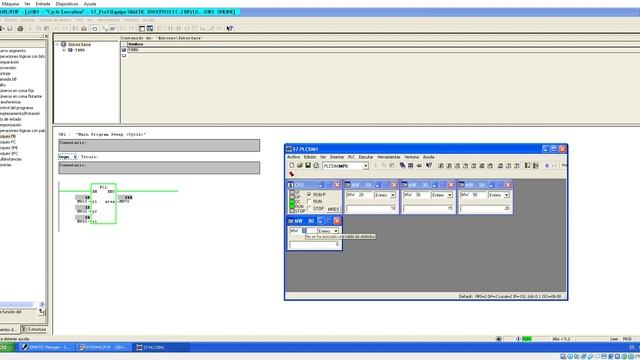Open the Ayuda menu in S7-PLCSIM
The height and width of the screenshot is (360, 640).
coord(429,157)
